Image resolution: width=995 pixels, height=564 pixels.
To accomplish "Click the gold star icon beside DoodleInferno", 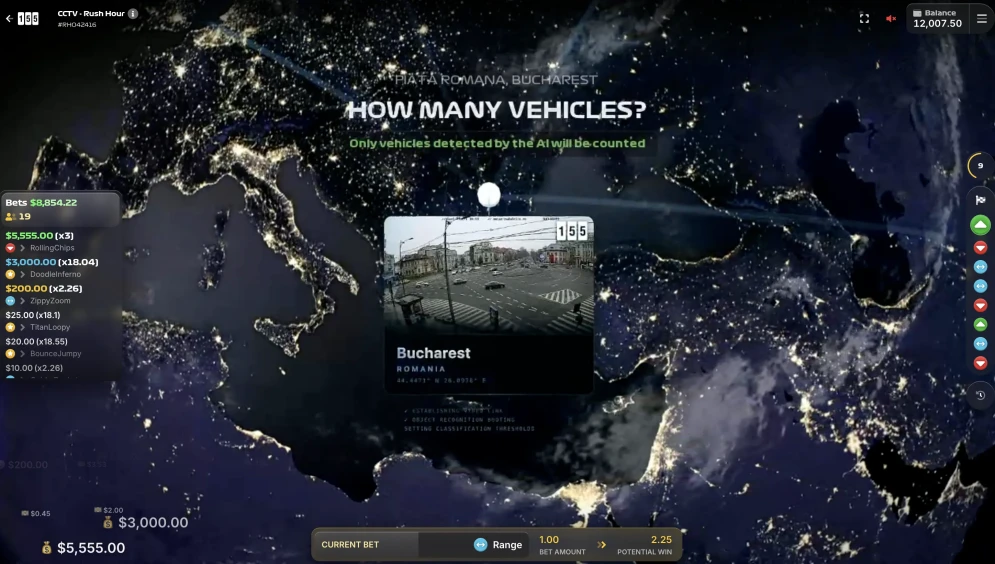I will point(10,275).
